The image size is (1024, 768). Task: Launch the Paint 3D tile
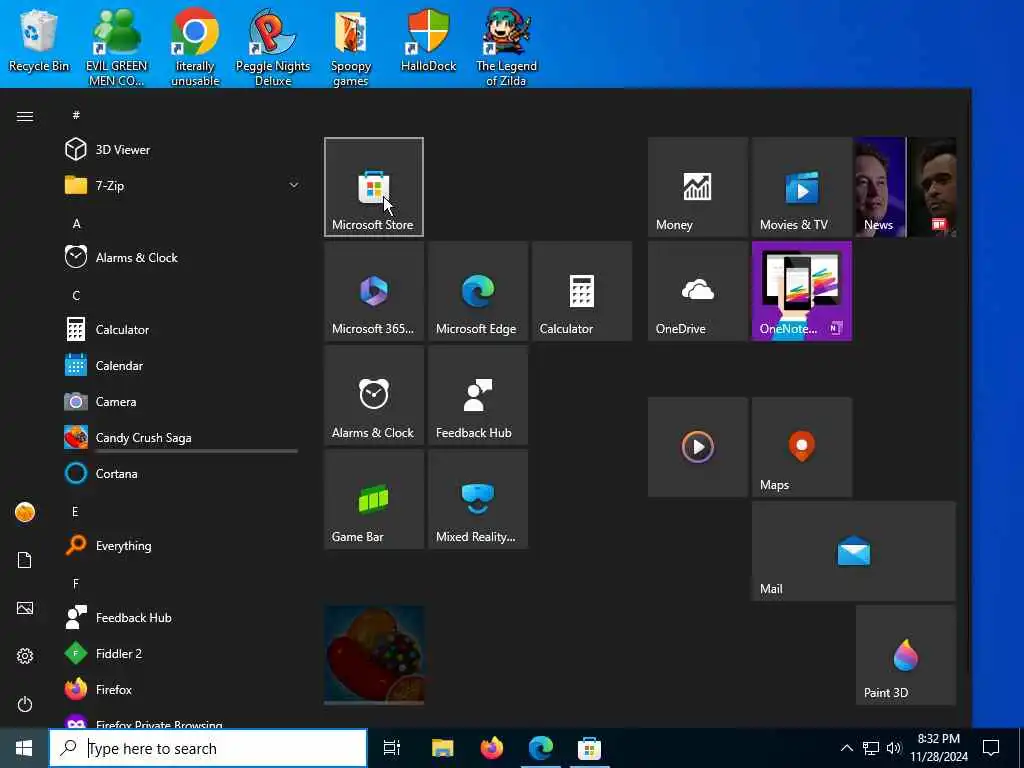pyautogui.click(x=906, y=655)
